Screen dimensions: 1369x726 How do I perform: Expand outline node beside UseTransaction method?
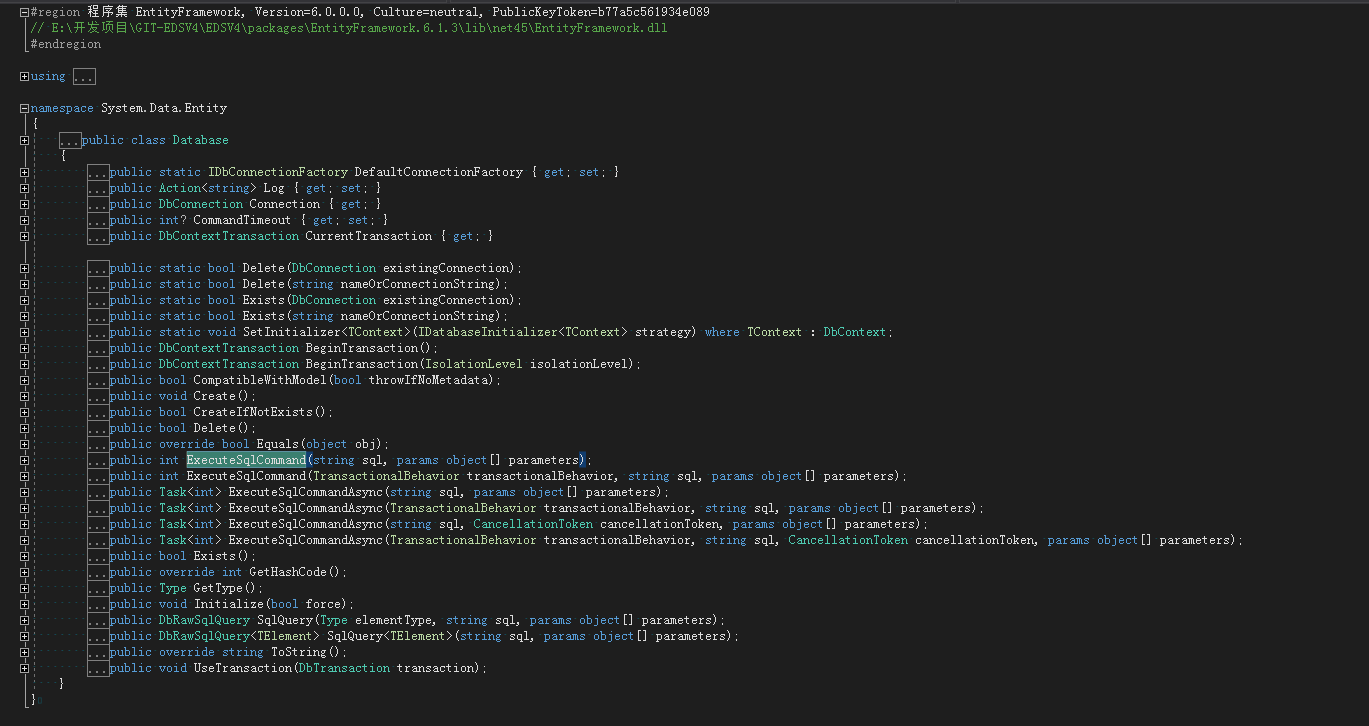point(24,668)
